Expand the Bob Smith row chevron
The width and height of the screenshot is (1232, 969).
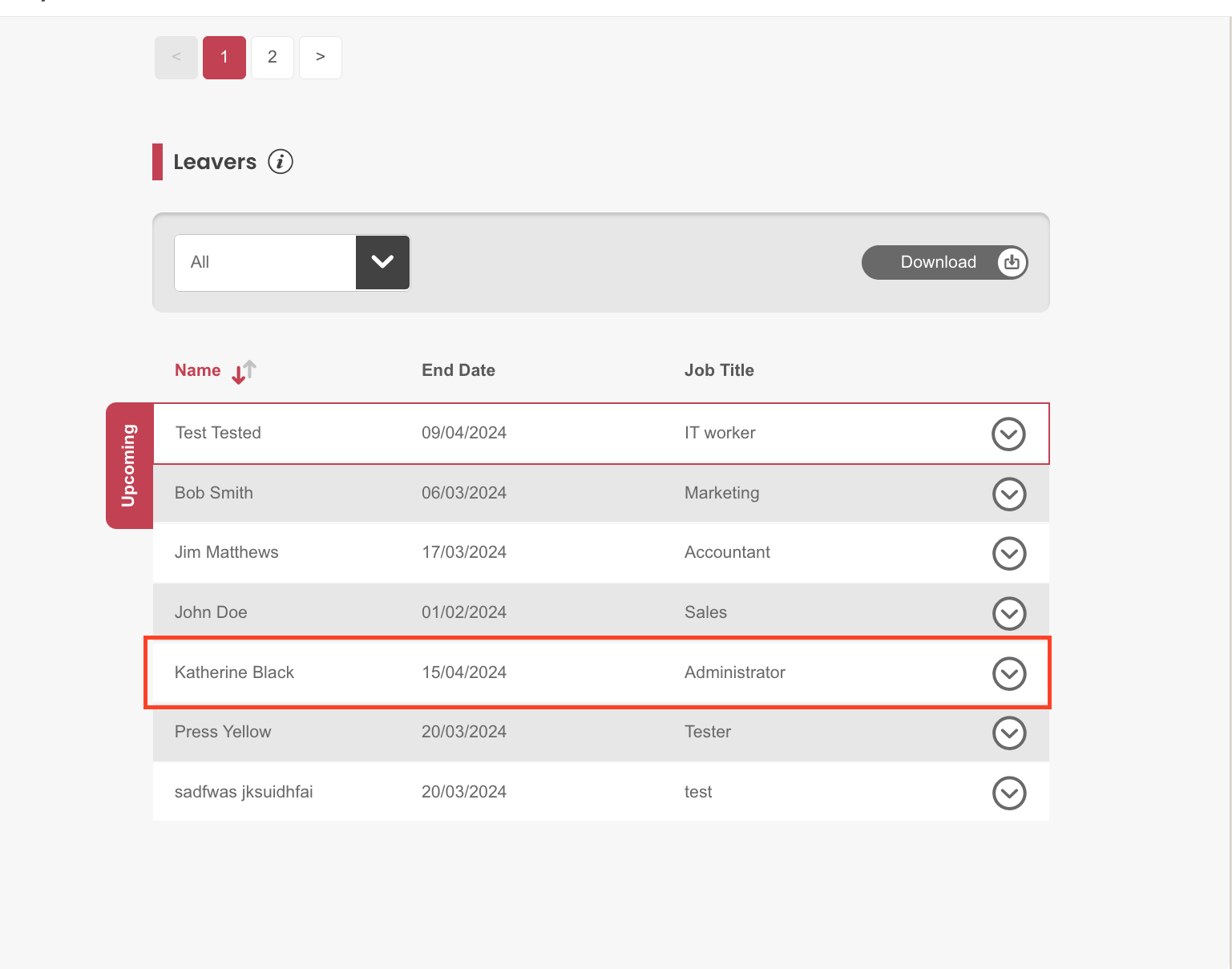coord(1009,494)
